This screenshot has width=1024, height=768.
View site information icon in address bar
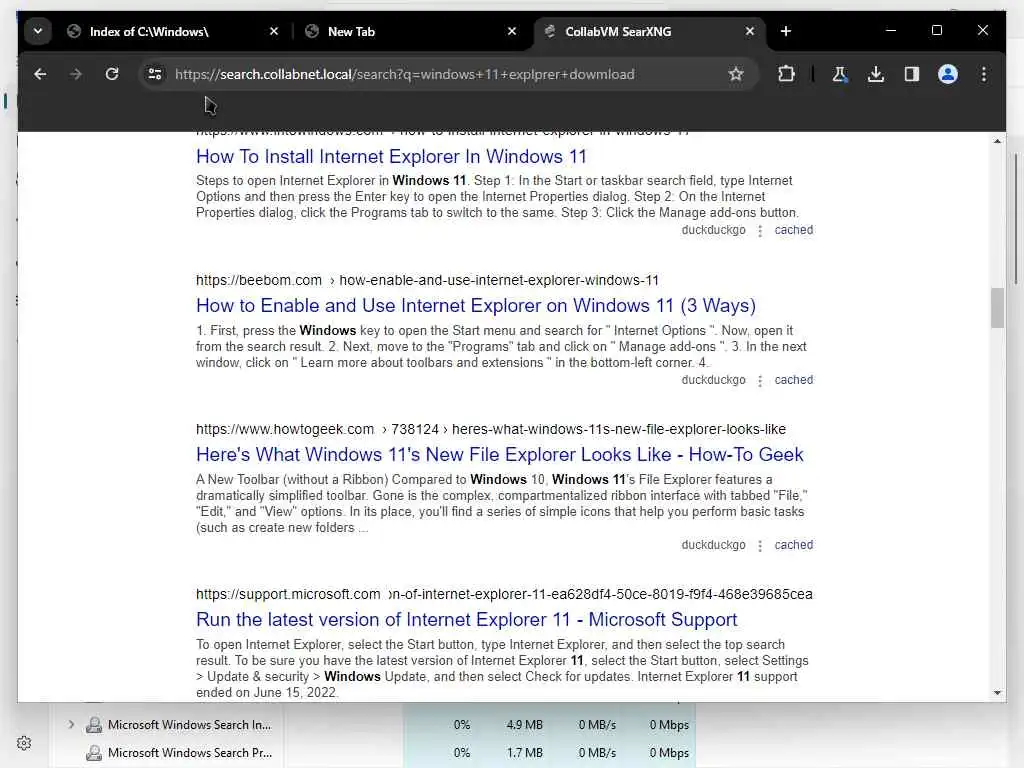tap(155, 74)
